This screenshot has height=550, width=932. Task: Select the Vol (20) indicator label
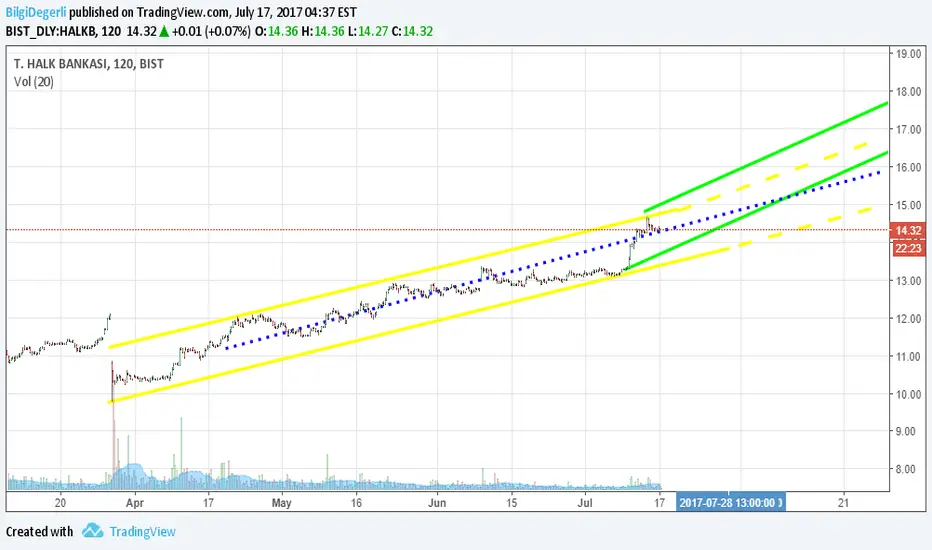[x=34, y=82]
